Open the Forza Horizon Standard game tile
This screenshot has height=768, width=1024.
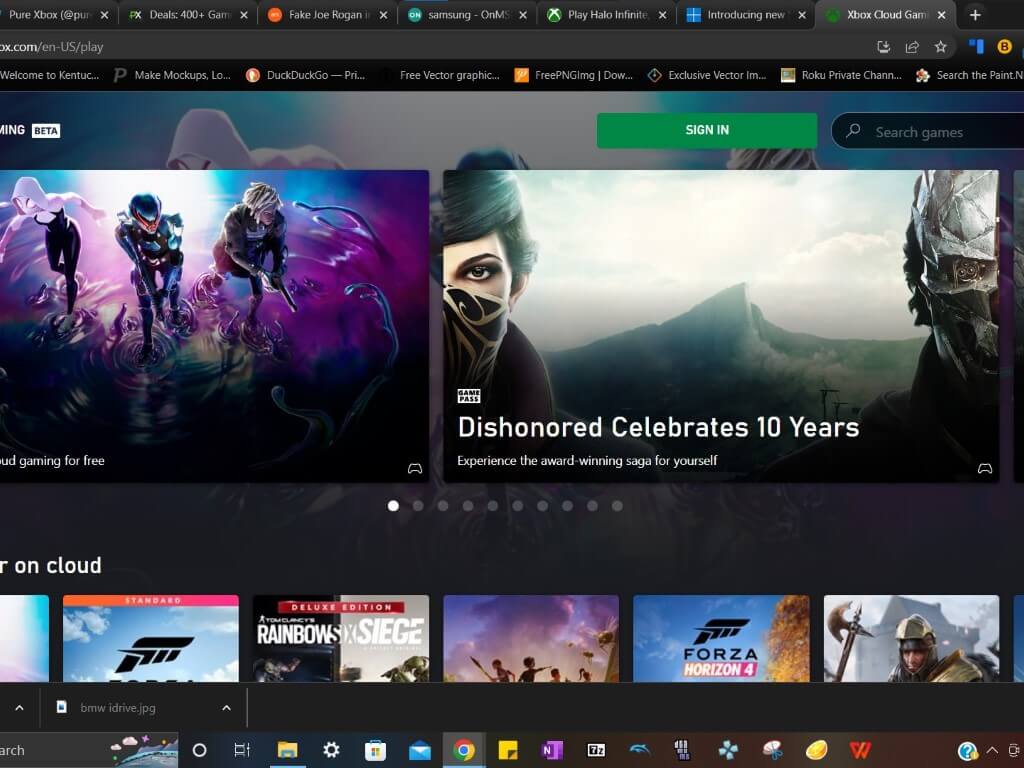[151, 638]
